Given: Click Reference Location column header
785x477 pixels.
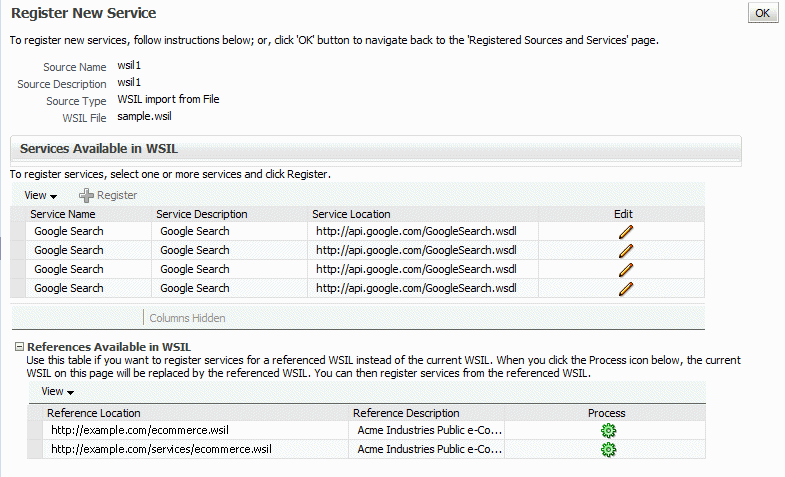Looking at the screenshot, I should coord(94,413).
